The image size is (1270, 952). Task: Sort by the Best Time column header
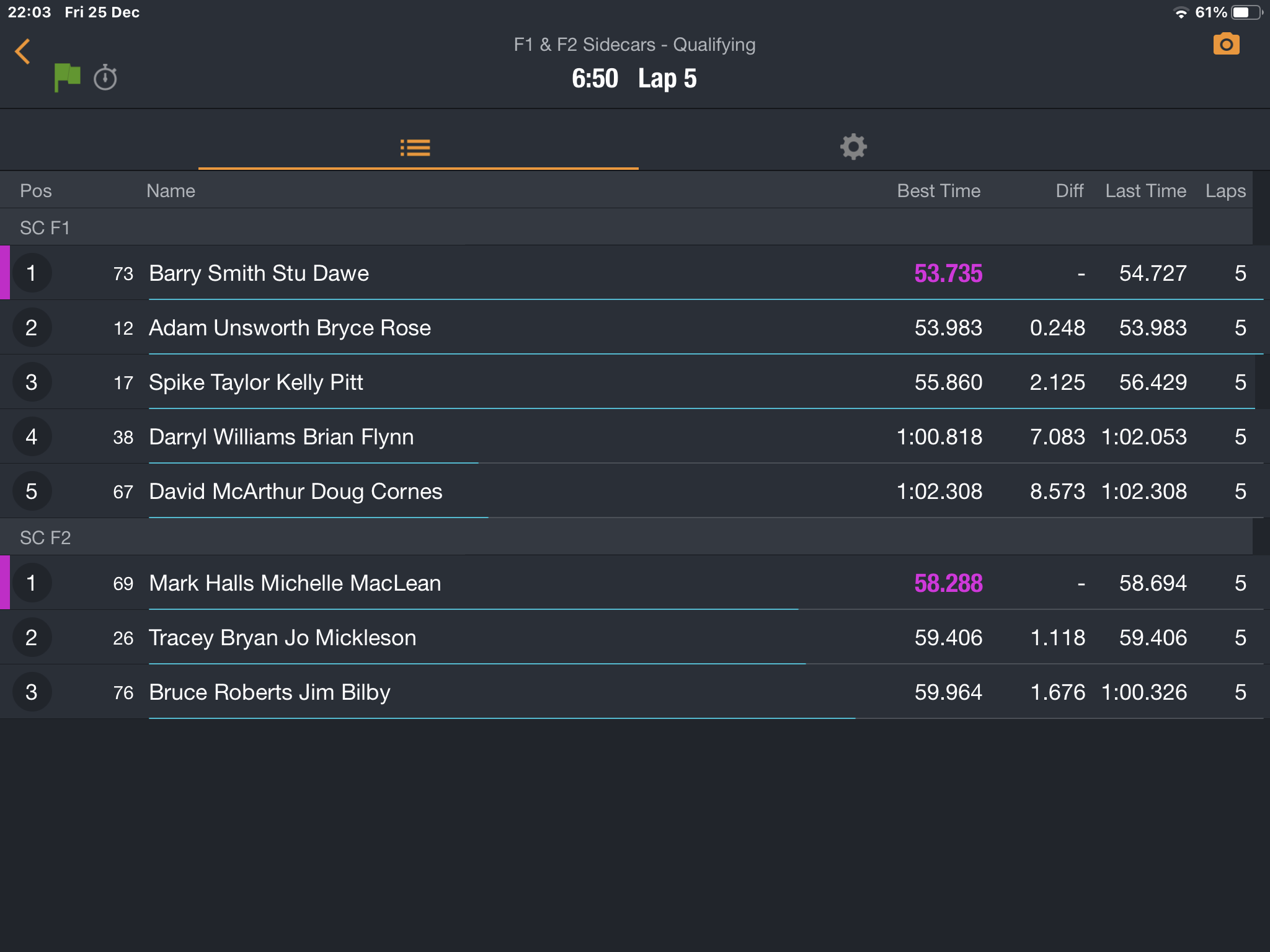[x=939, y=190]
